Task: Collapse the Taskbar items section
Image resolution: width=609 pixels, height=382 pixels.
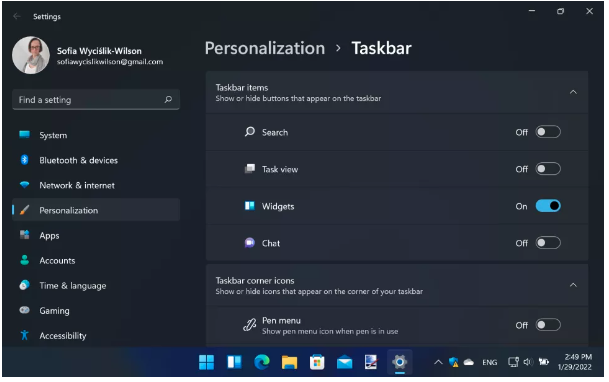Action: tap(573, 92)
